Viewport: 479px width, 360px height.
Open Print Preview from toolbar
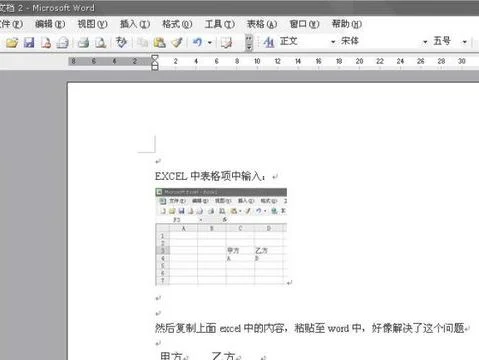point(100,42)
